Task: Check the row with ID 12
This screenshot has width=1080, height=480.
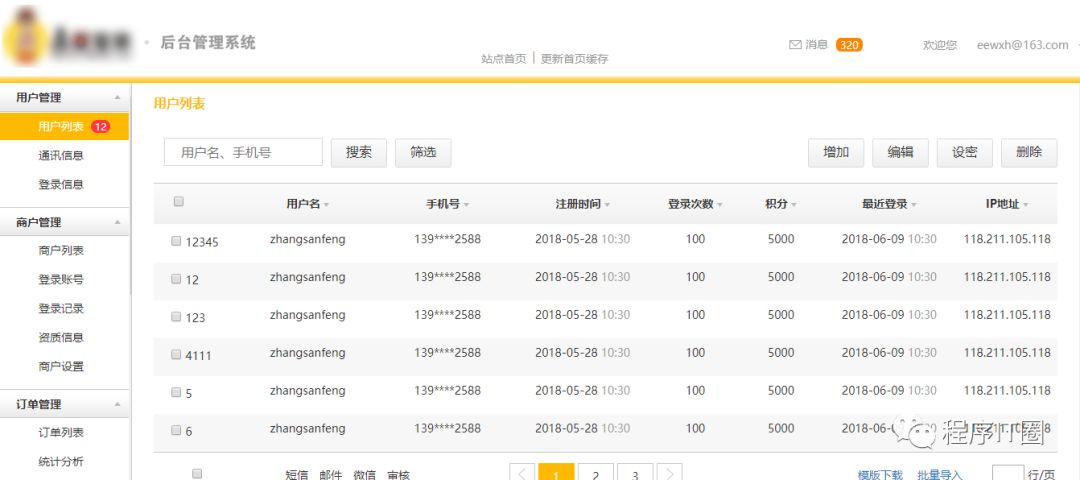Action: (176, 279)
